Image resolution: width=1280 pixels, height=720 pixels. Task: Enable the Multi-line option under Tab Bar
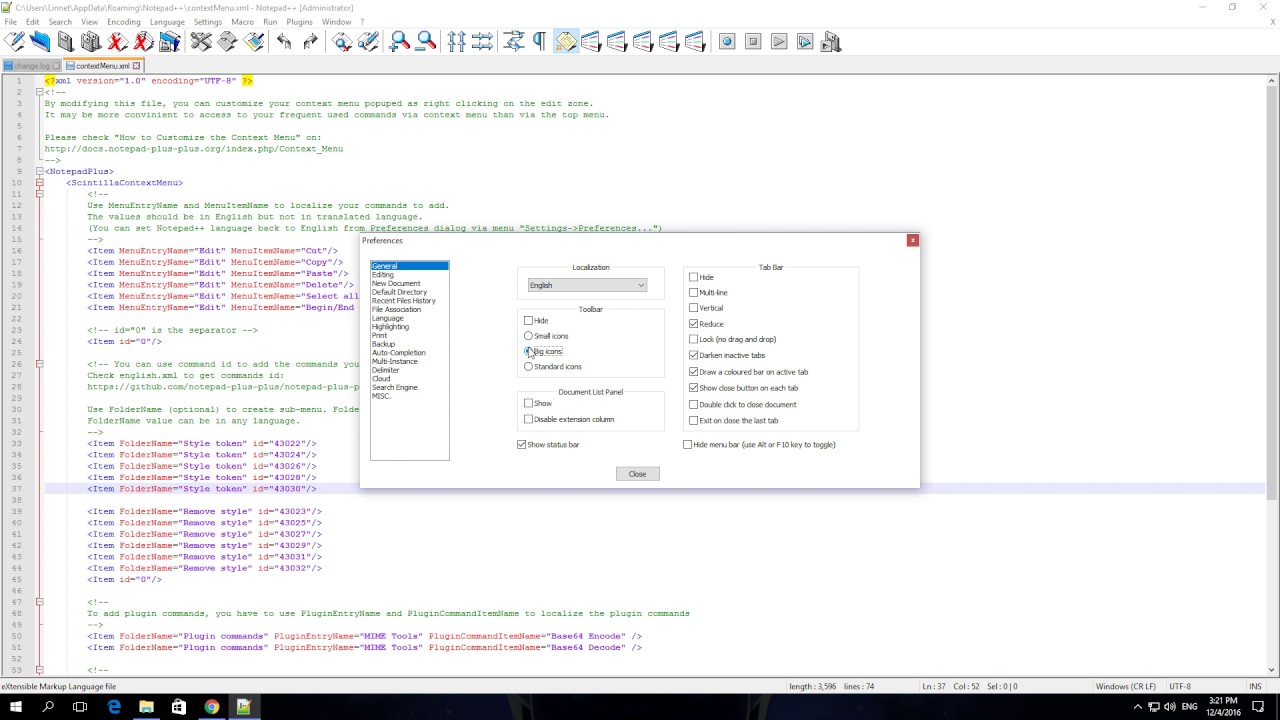(x=694, y=292)
